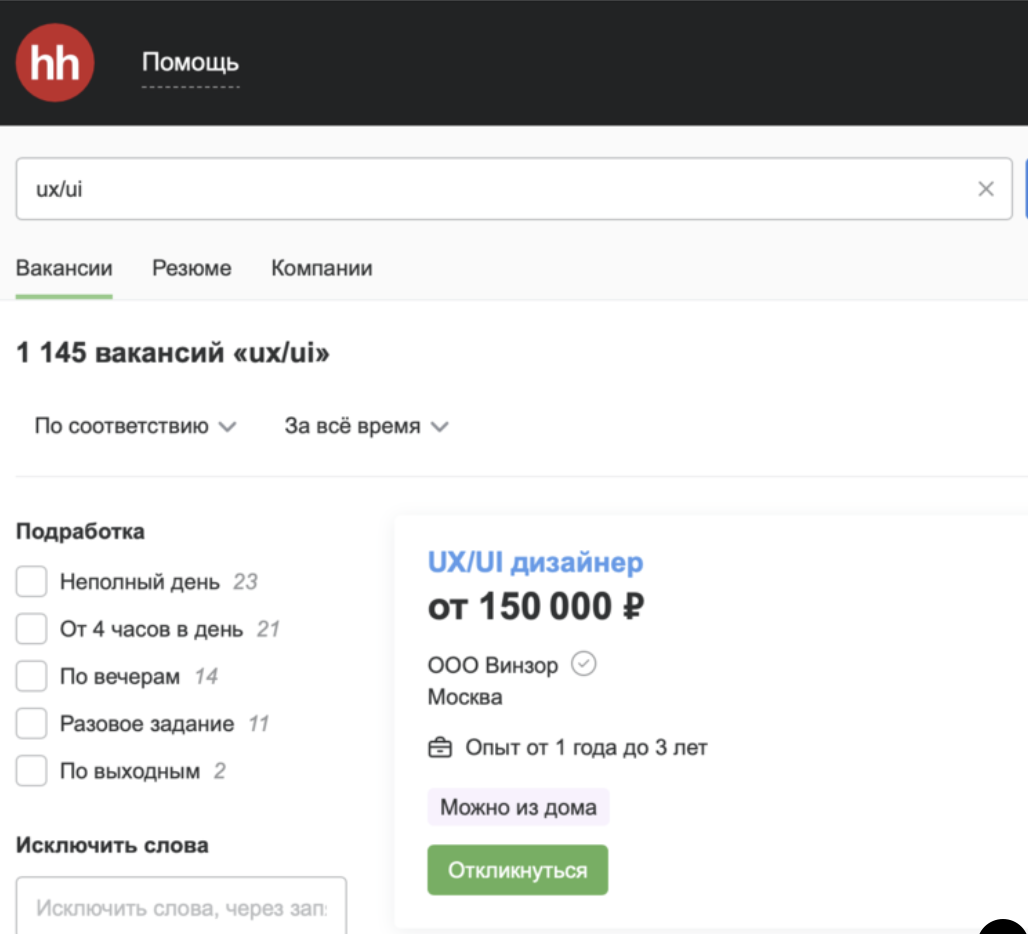Screen dimensions: 1028x934
Task: Select the Разовое задание checkbox
Action: pyautogui.click(x=32, y=724)
